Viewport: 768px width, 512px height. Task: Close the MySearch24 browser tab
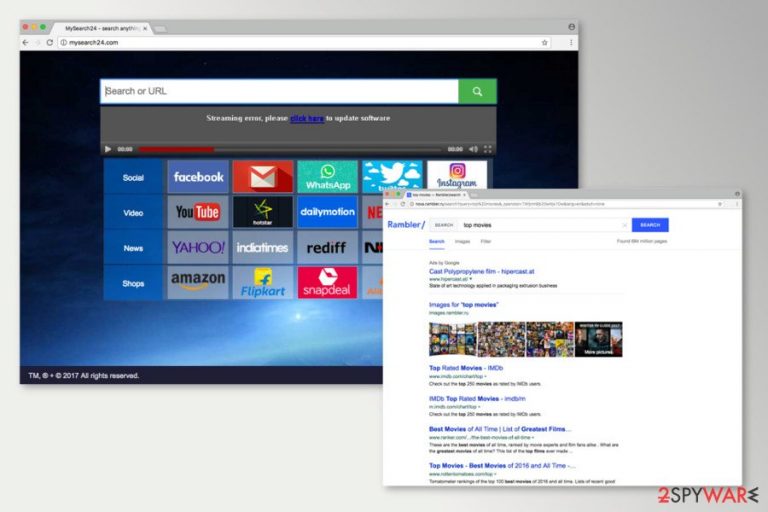pos(145,28)
